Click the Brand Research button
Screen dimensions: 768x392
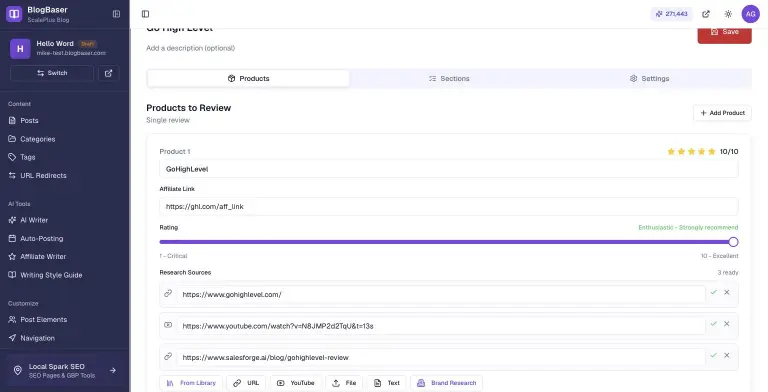(447, 383)
